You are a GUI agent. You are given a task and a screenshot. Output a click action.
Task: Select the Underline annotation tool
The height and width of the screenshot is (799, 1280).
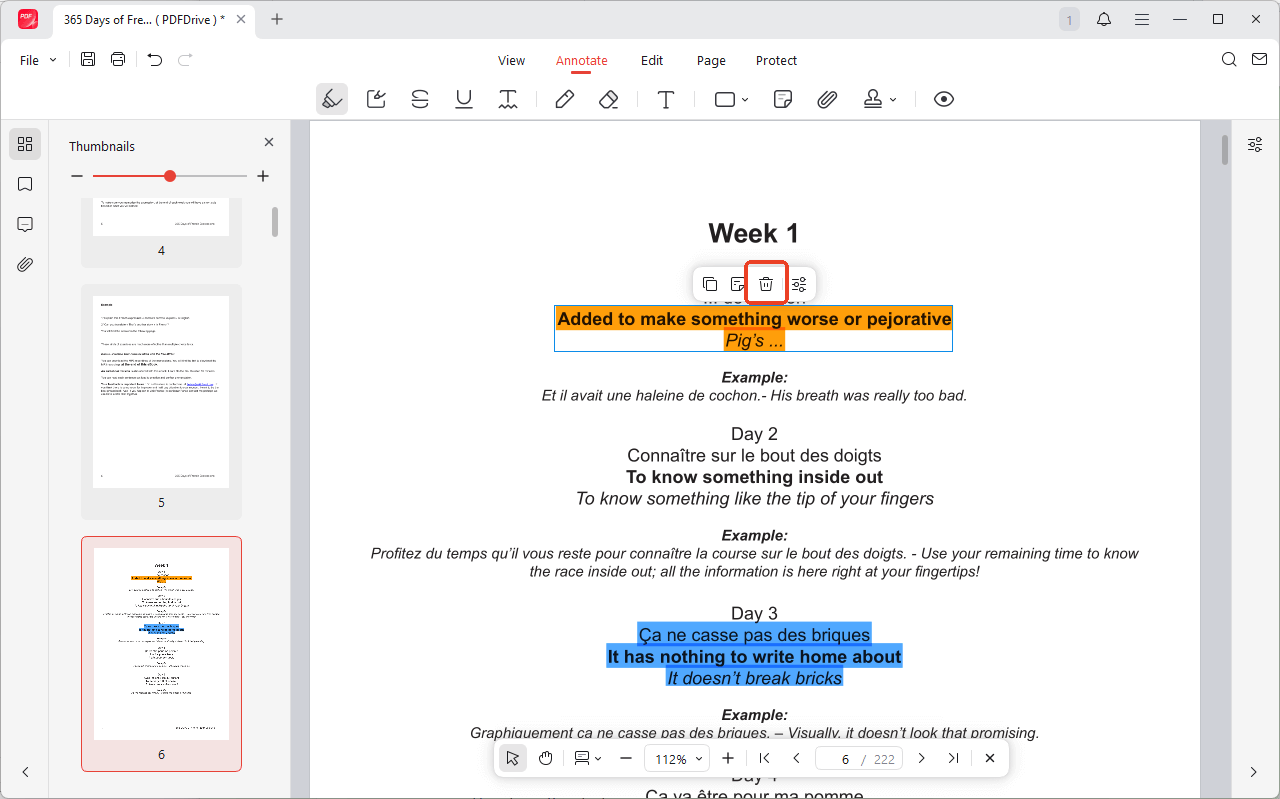click(x=464, y=99)
